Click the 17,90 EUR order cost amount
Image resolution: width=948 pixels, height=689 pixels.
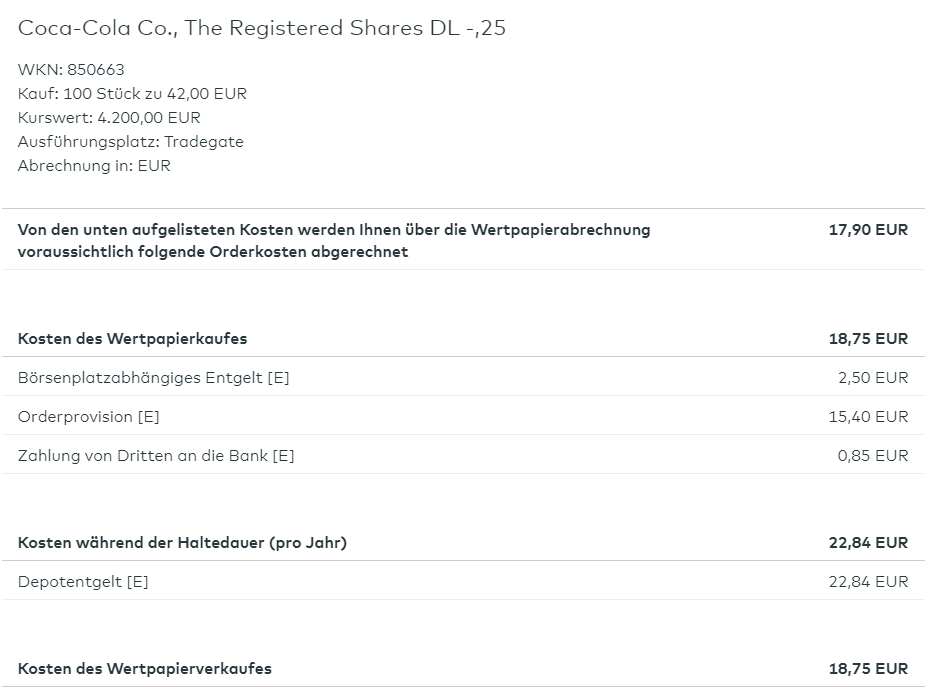[868, 230]
